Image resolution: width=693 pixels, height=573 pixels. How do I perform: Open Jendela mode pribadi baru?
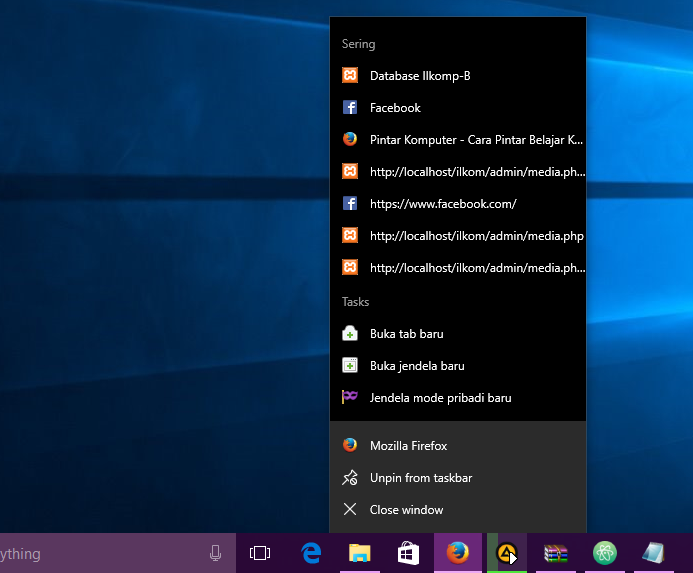click(x=440, y=398)
